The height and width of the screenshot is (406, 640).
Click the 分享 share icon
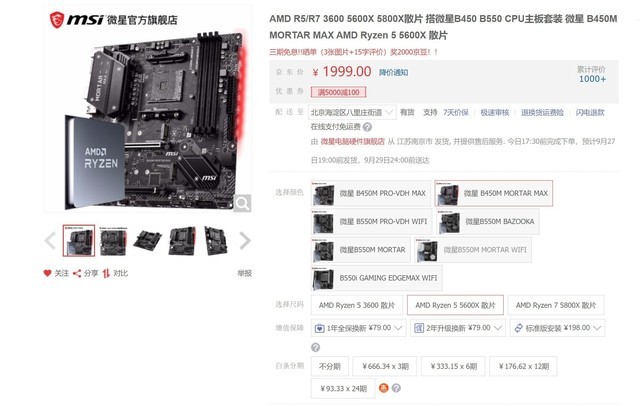pyautogui.click(x=77, y=273)
